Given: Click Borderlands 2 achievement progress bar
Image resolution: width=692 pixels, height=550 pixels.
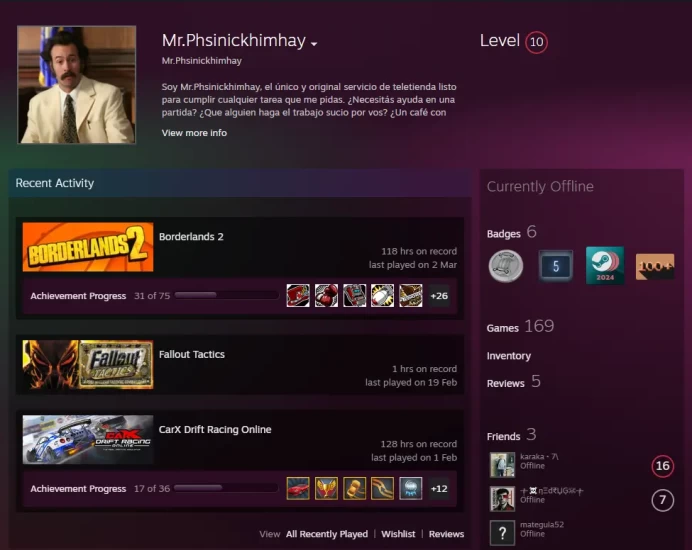Looking at the screenshot, I should [226, 295].
